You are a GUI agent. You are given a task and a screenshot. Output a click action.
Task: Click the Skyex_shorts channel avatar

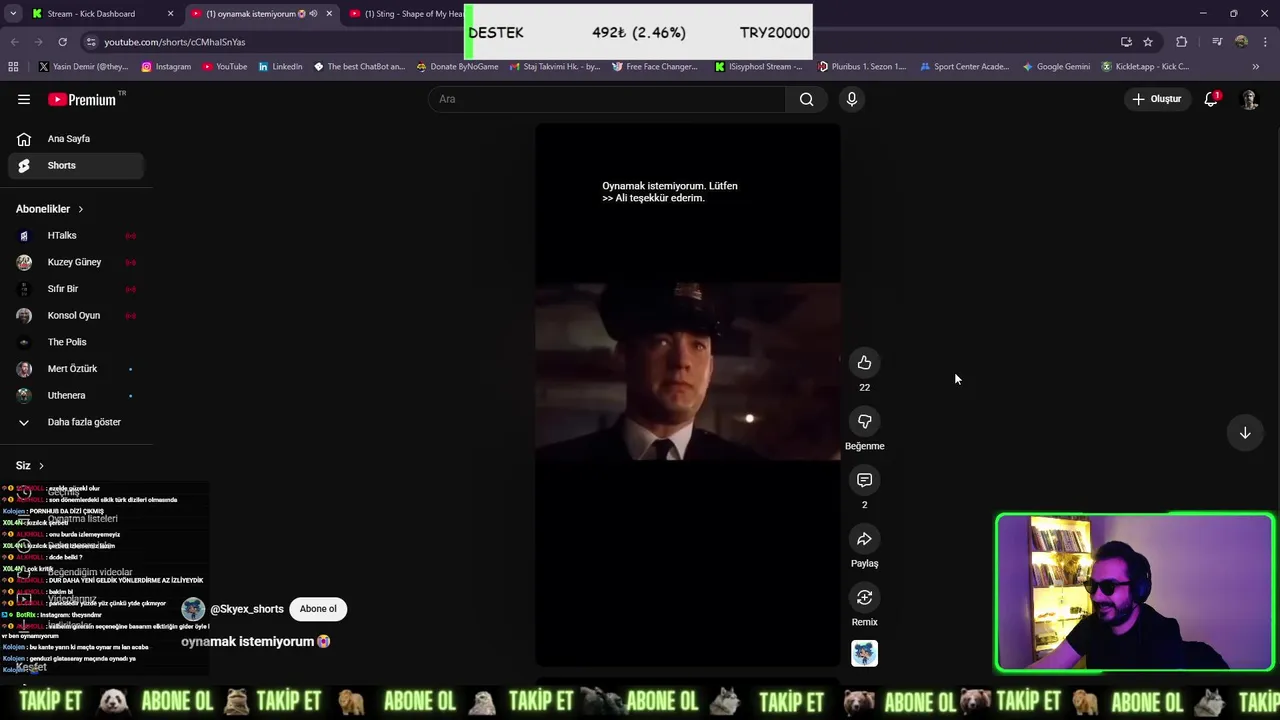193,609
